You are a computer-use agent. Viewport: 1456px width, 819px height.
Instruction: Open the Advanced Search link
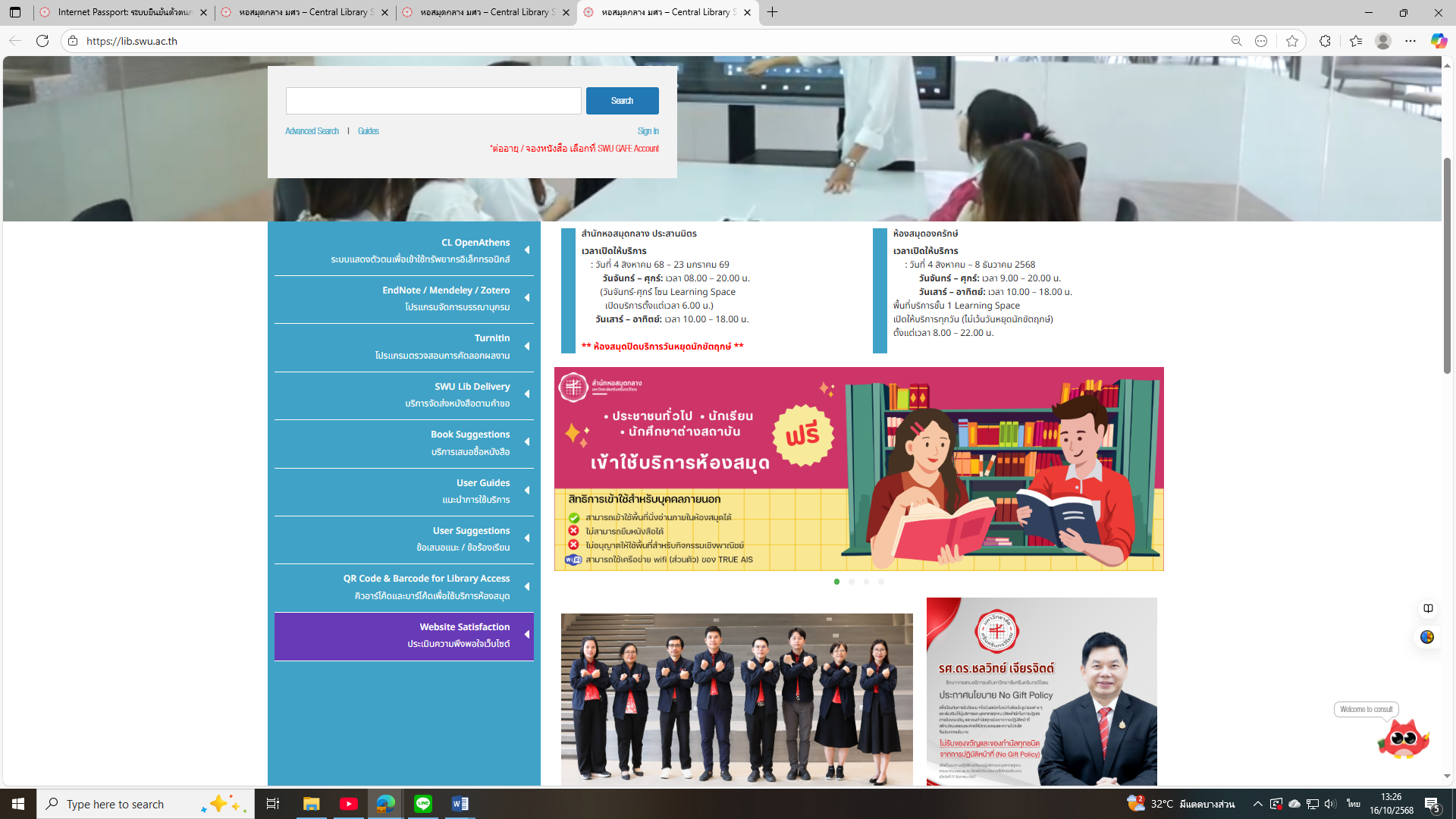[311, 130]
